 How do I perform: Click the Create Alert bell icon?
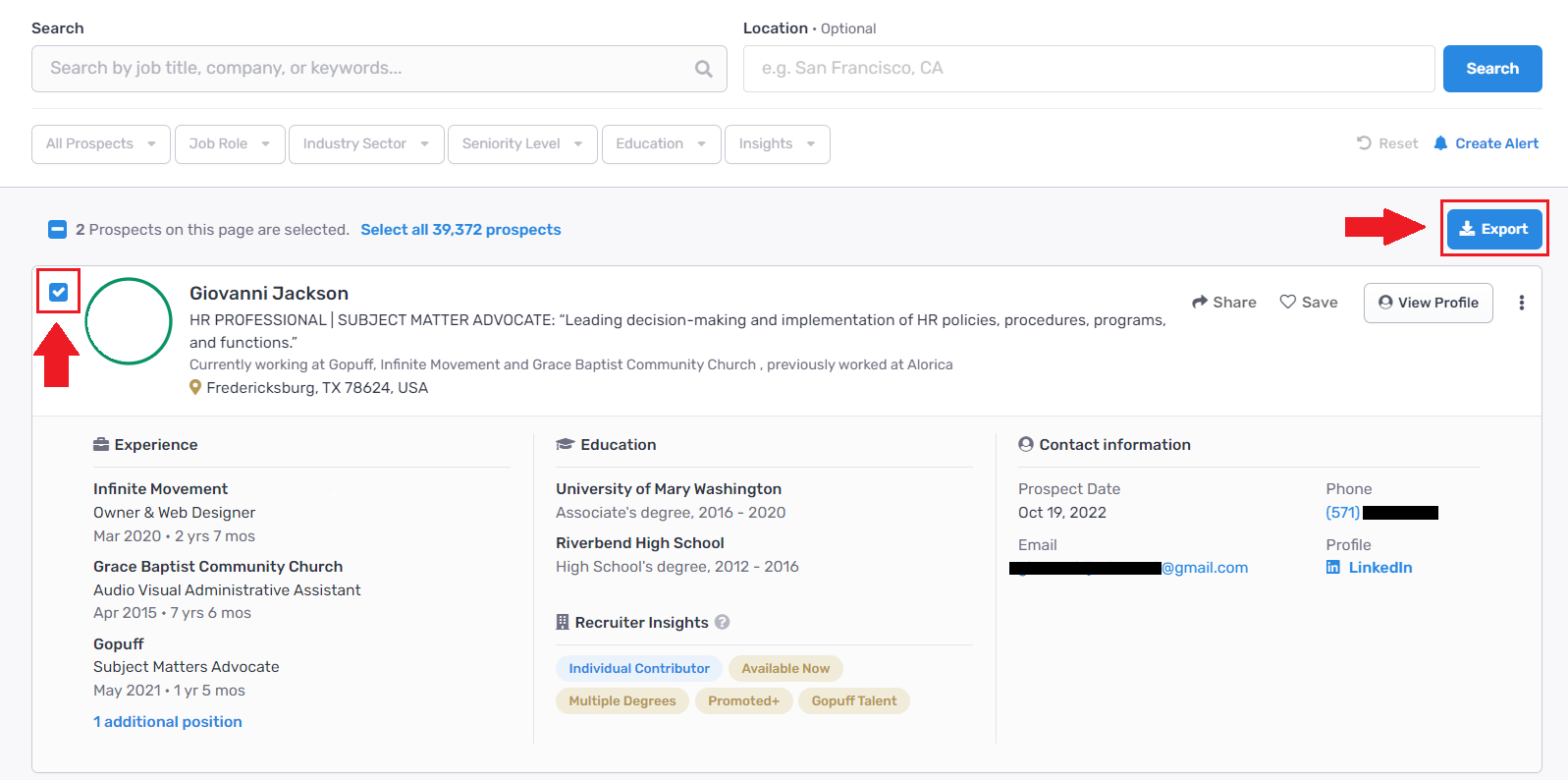[x=1440, y=143]
